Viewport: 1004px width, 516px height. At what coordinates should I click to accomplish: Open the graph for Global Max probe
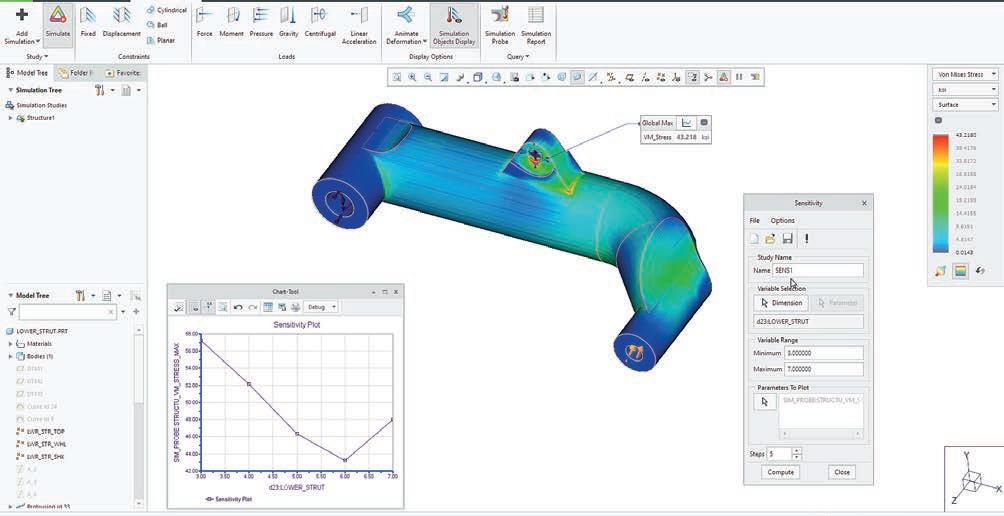(x=686, y=122)
